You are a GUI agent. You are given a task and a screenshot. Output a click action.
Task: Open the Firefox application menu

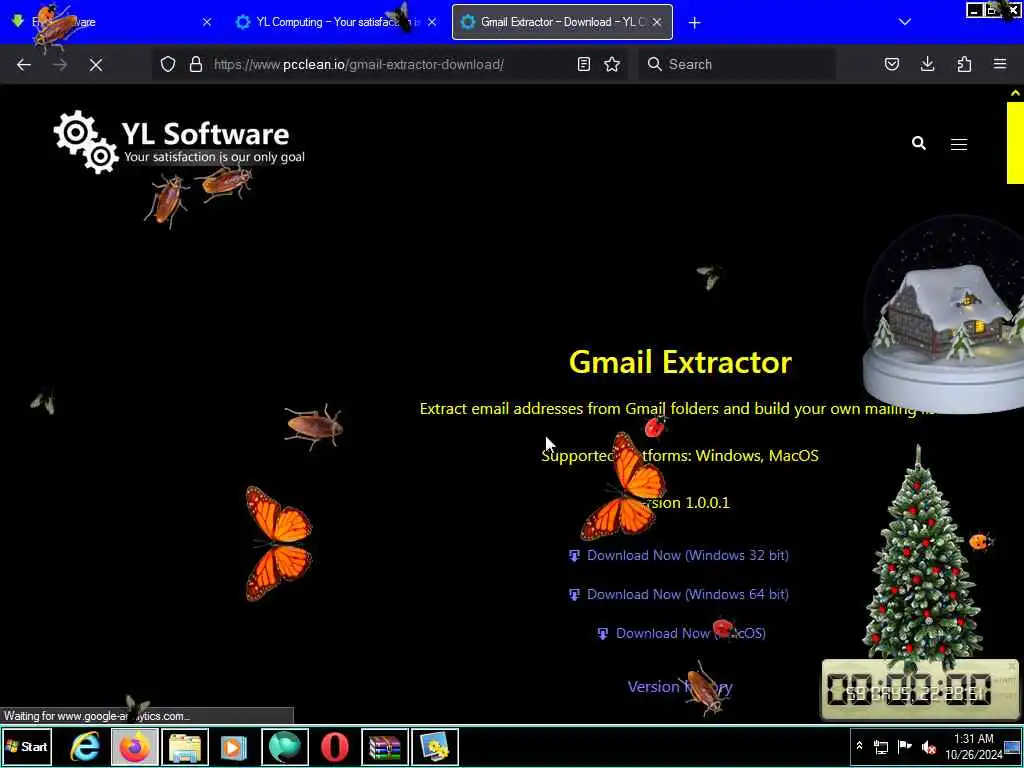tap(1000, 64)
